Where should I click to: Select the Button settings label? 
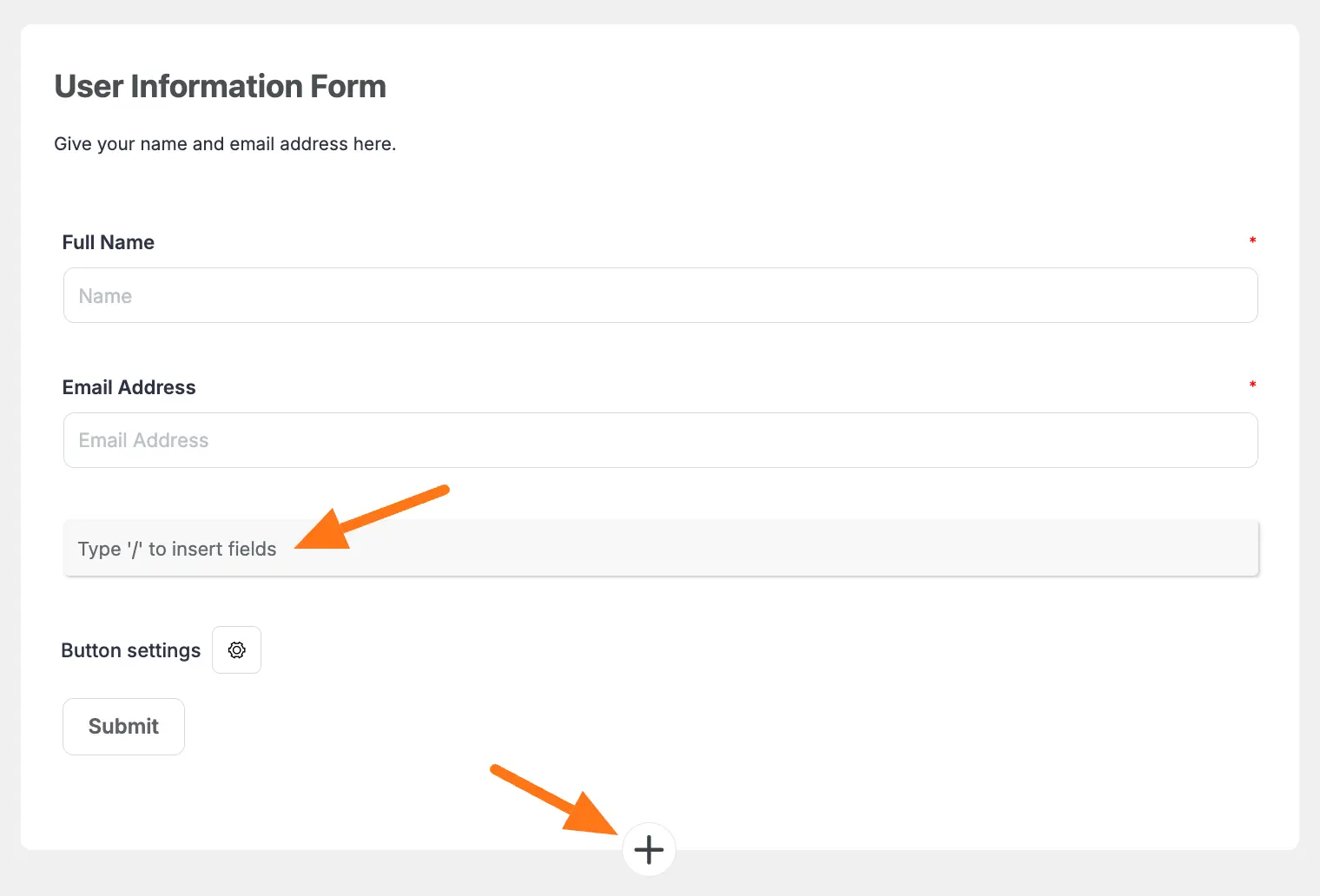(130, 649)
